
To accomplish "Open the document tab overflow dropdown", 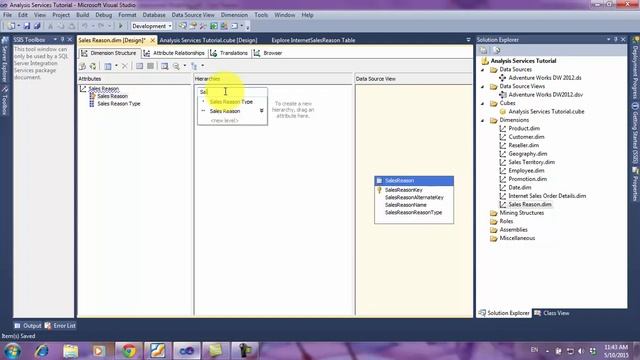I will click(x=468, y=40).
